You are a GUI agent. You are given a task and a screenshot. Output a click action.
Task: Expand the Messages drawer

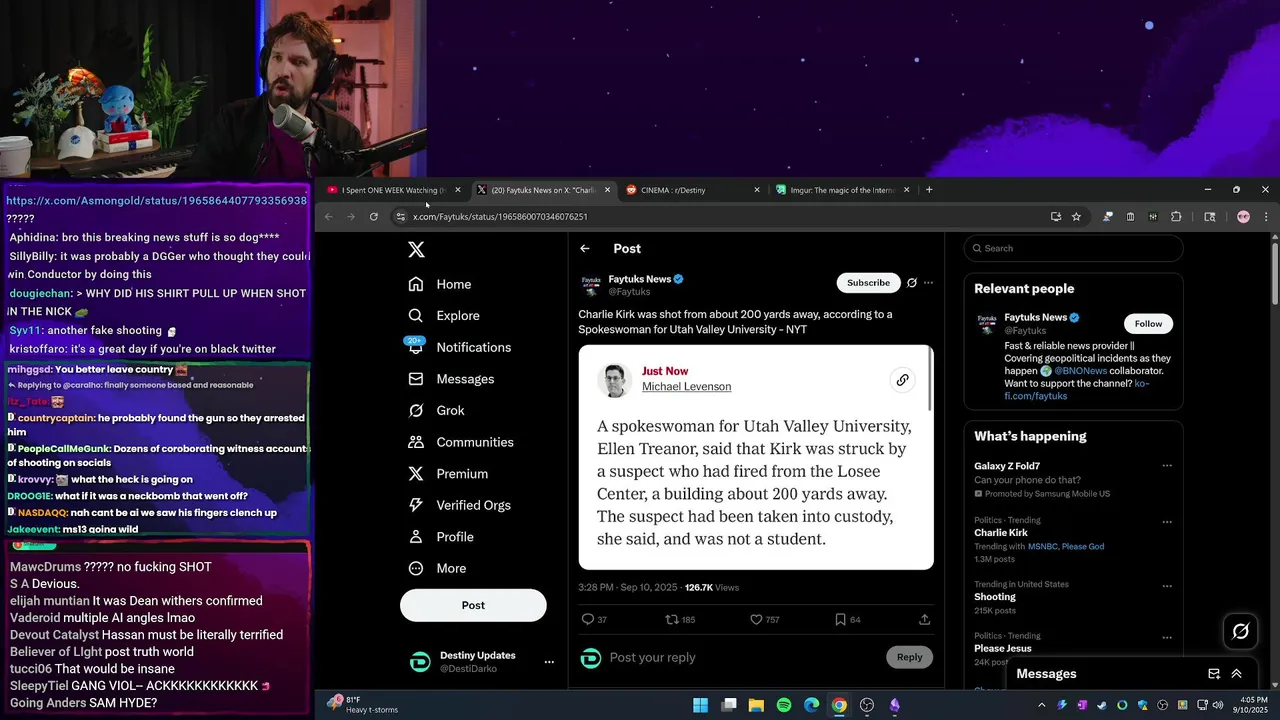tap(1237, 674)
